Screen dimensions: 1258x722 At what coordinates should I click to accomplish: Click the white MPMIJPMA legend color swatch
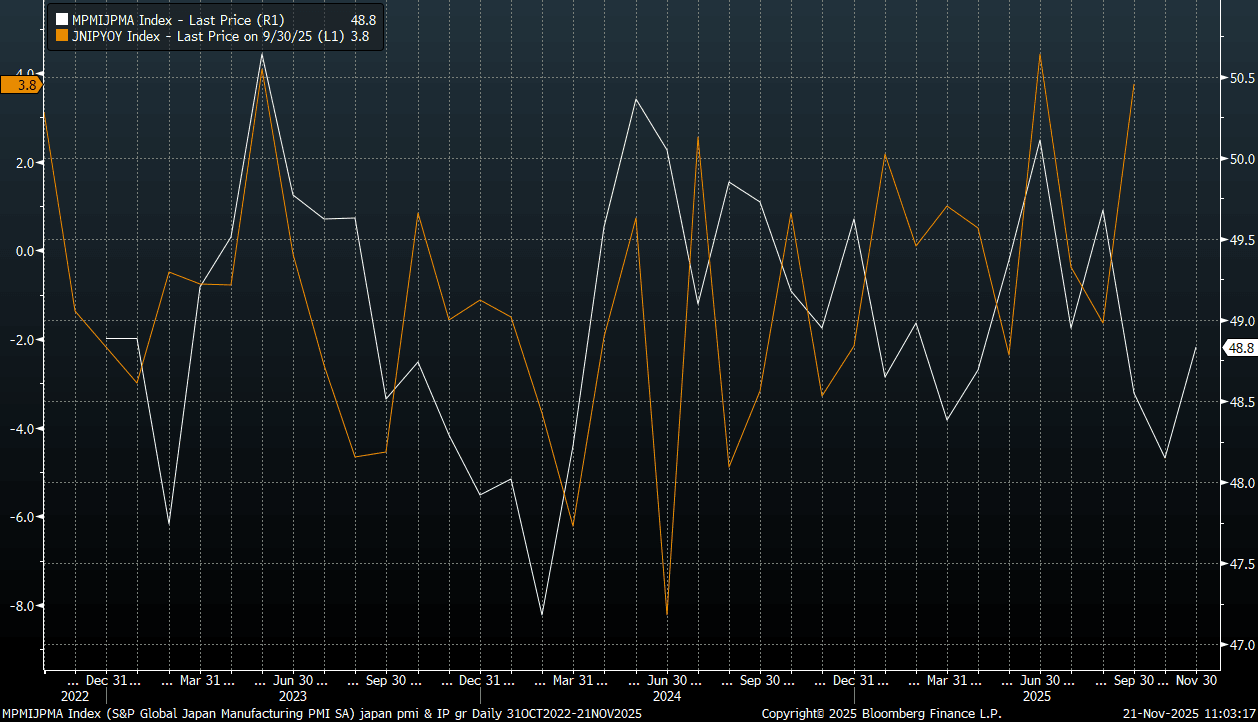point(62,20)
